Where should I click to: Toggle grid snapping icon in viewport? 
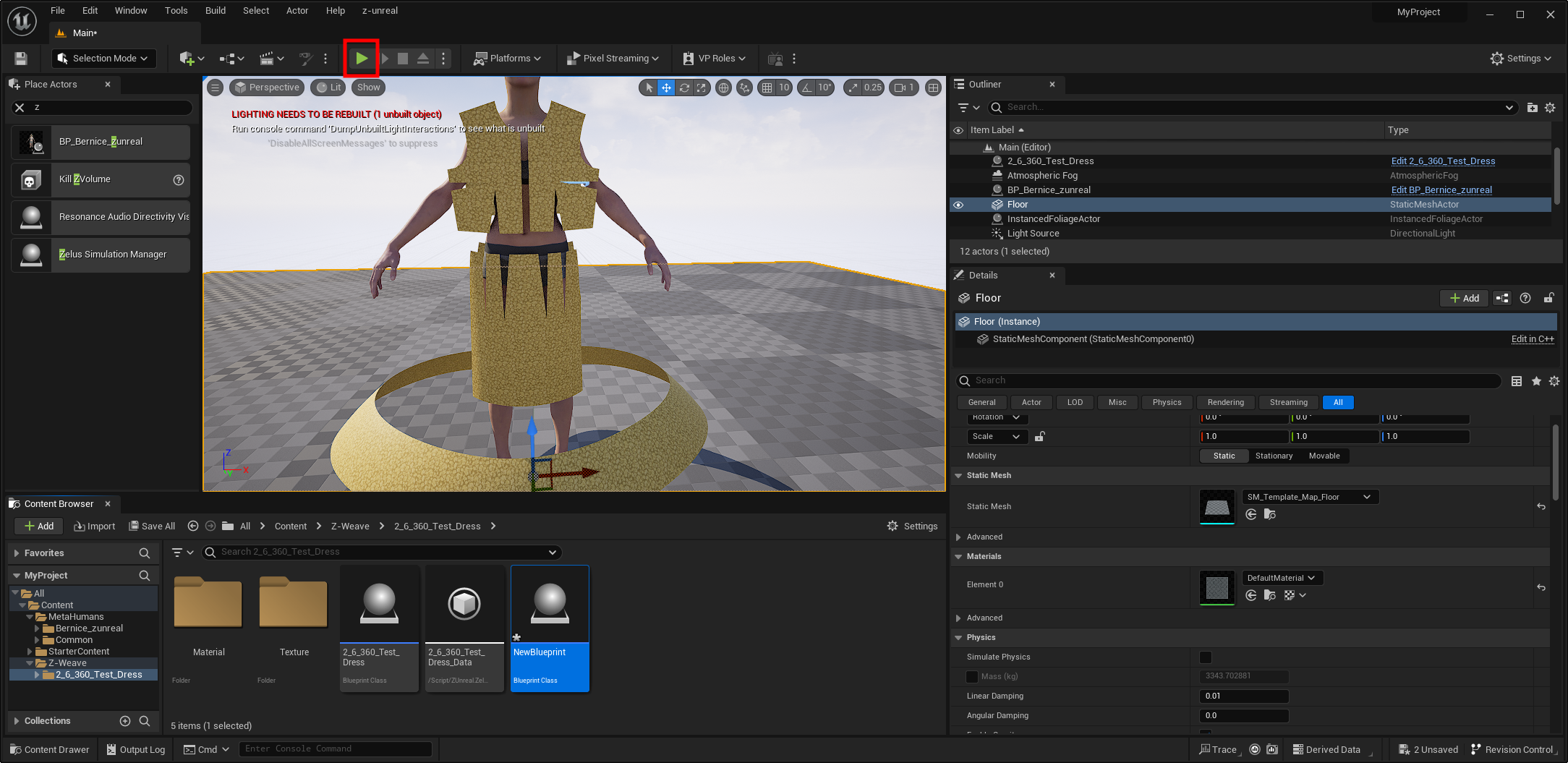pyautogui.click(x=767, y=88)
